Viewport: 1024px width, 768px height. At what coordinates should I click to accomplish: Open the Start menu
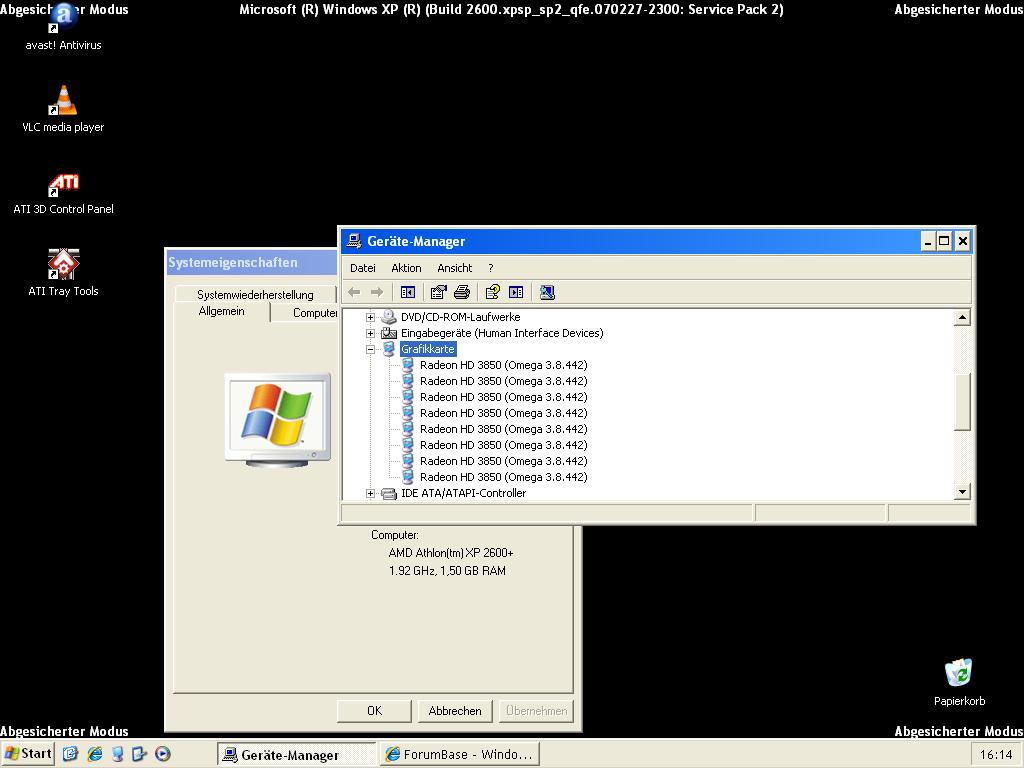[28, 754]
